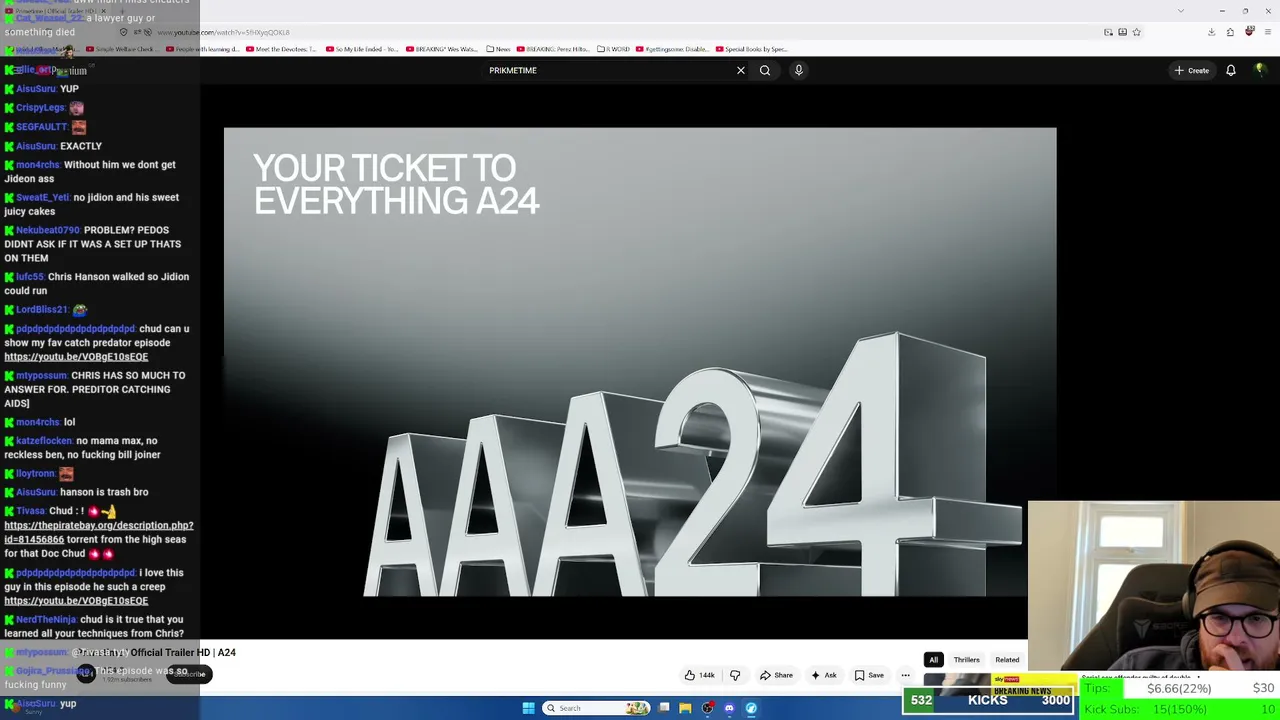Click the Tips $6.66(22%) goal bar
Screen dimensions: 1280x720
point(1180,688)
